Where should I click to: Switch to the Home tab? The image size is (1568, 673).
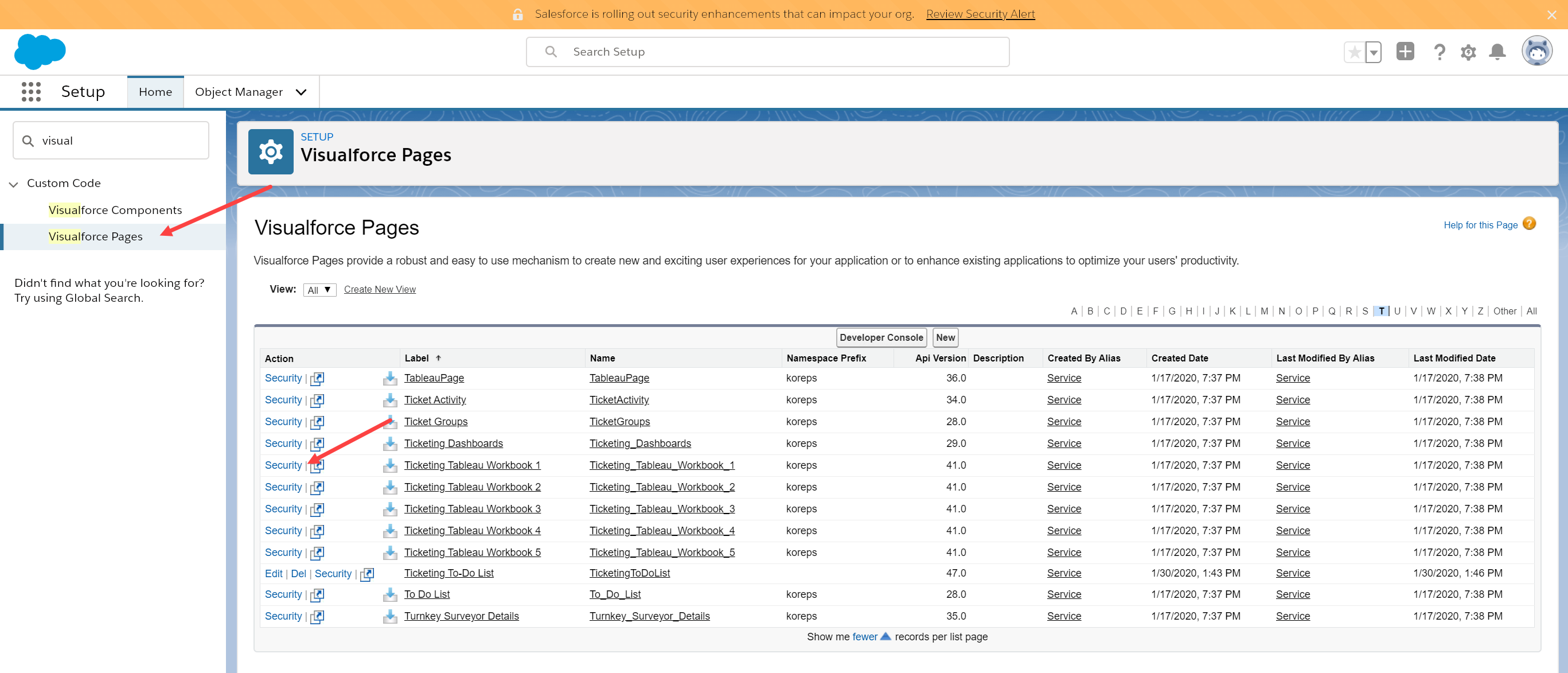click(x=155, y=92)
